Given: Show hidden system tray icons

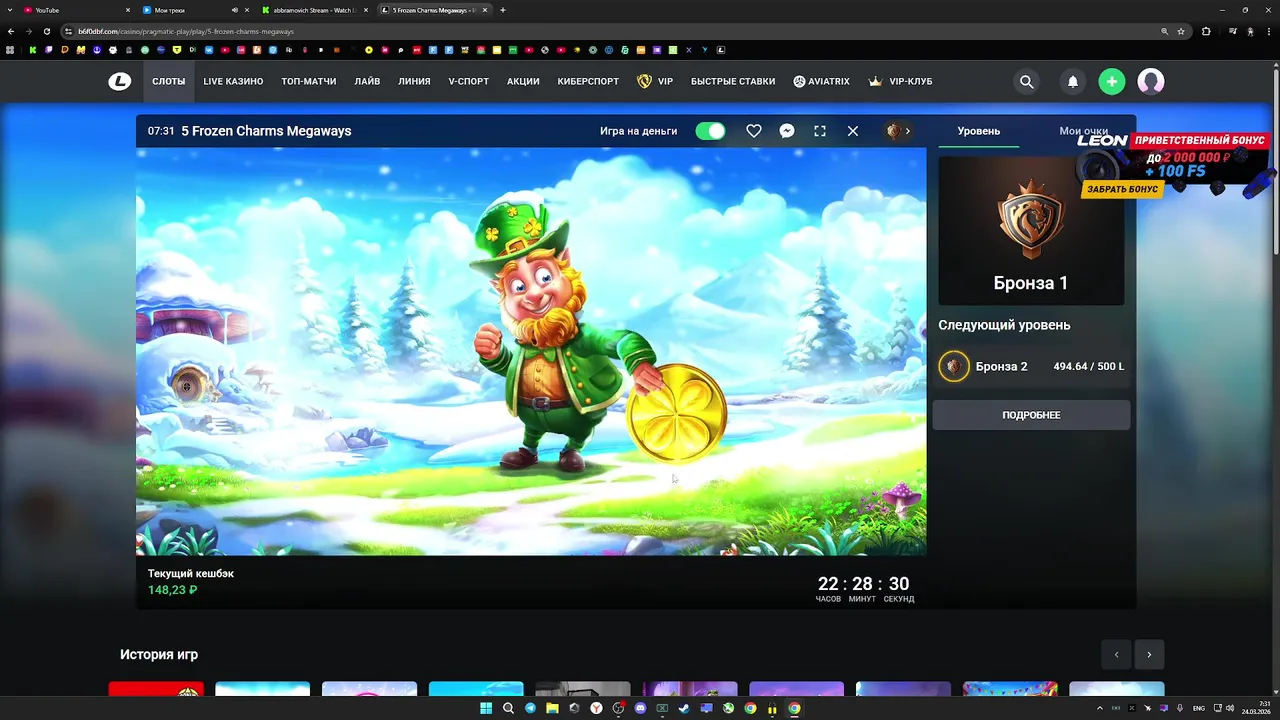Looking at the screenshot, I should [x=1100, y=708].
